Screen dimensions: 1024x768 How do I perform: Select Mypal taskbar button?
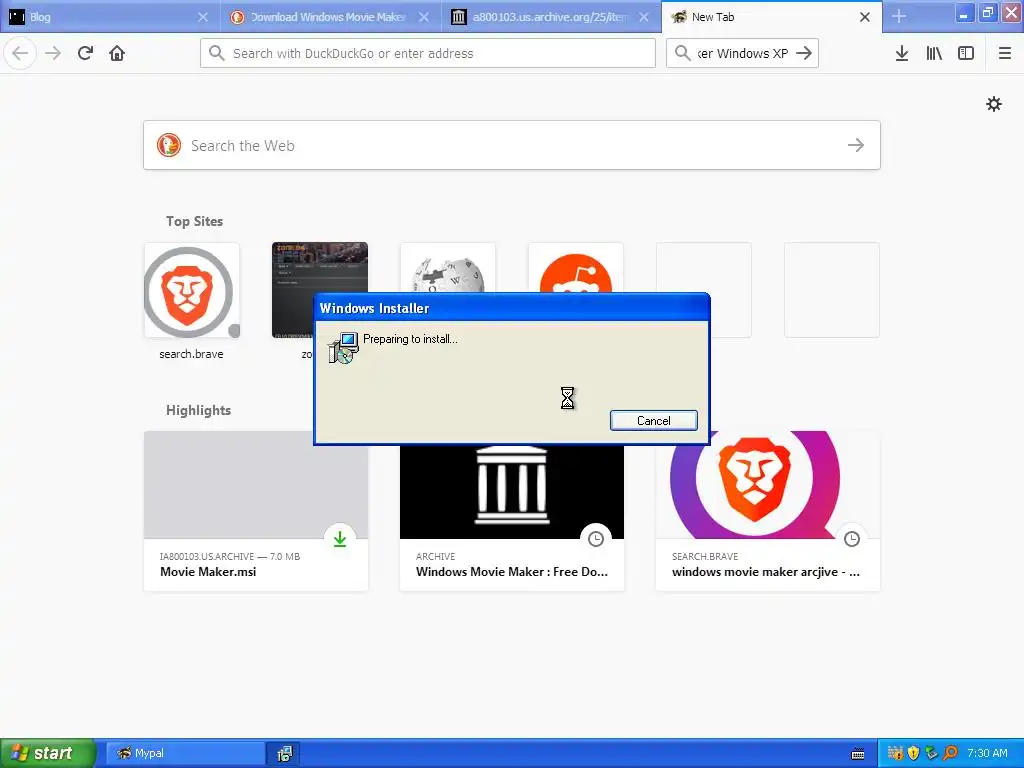point(185,753)
